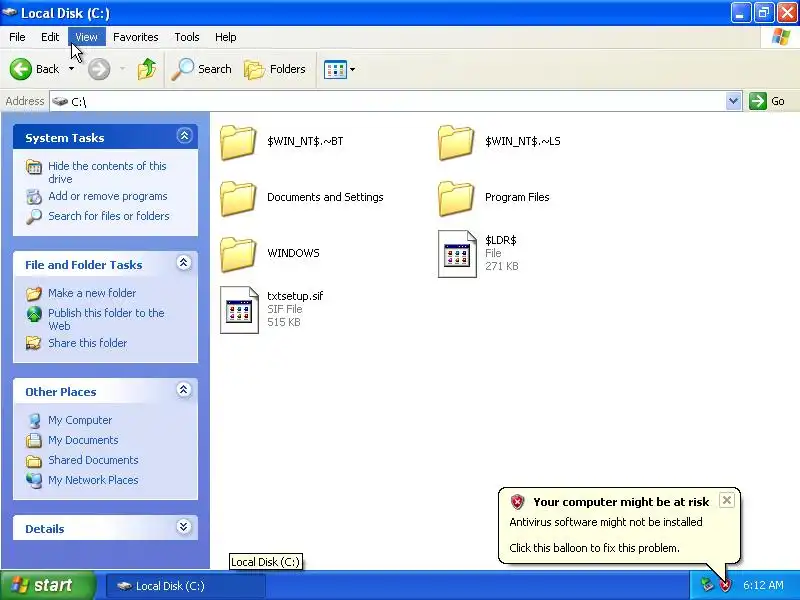Click the clock showing 6:12 AM

(763, 585)
